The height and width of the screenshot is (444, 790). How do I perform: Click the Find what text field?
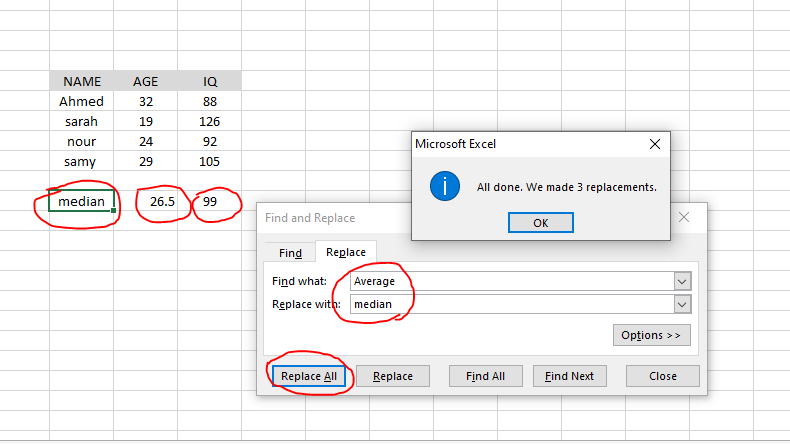click(510, 281)
